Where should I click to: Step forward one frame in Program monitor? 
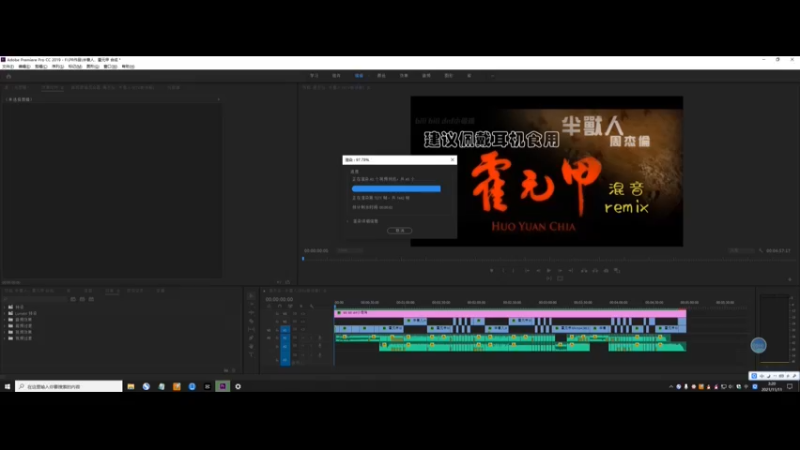pyautogui.click(x=560, y=270)
